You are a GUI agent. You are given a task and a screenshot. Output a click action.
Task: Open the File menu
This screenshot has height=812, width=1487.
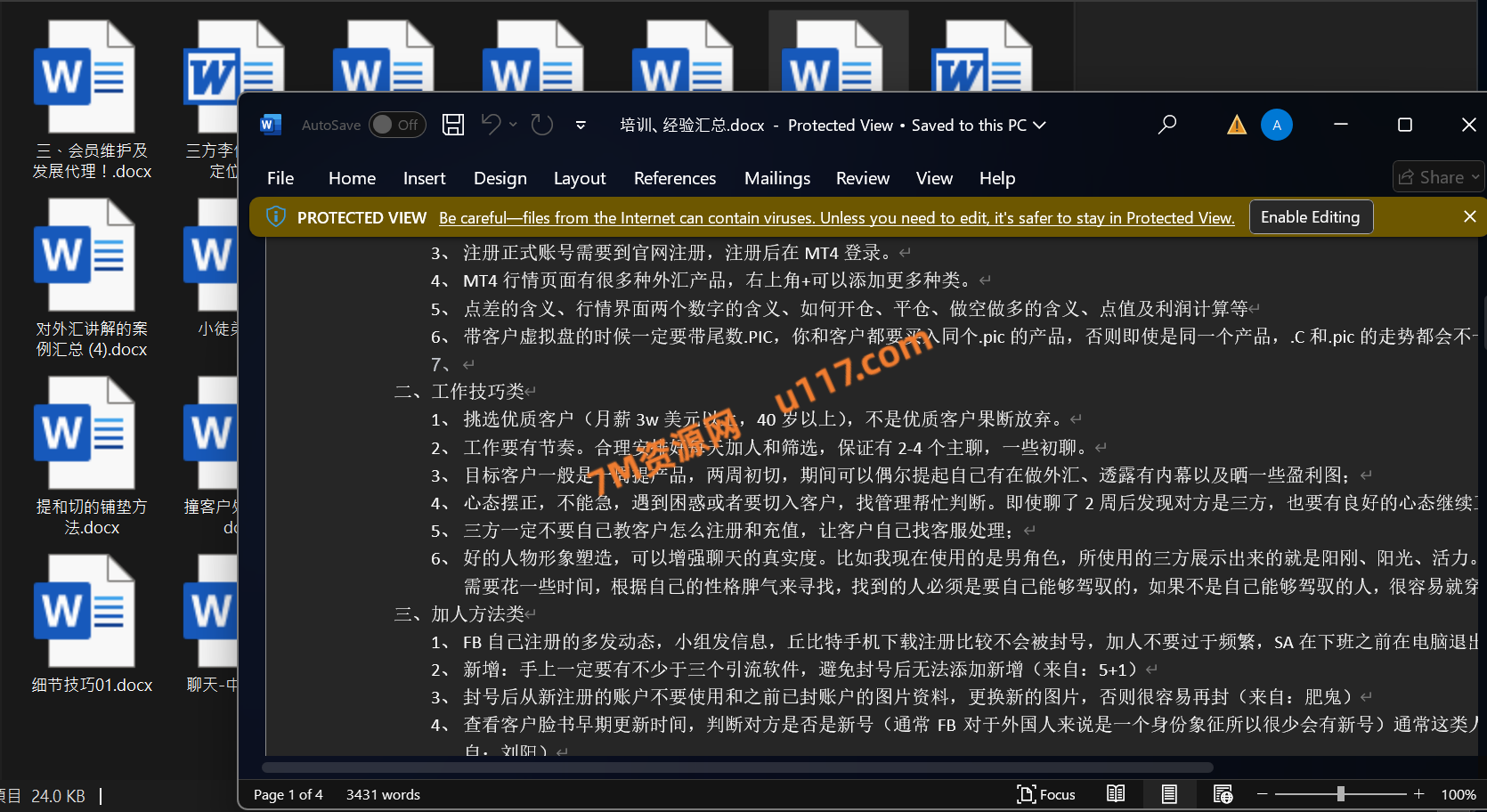click(280, 178)
